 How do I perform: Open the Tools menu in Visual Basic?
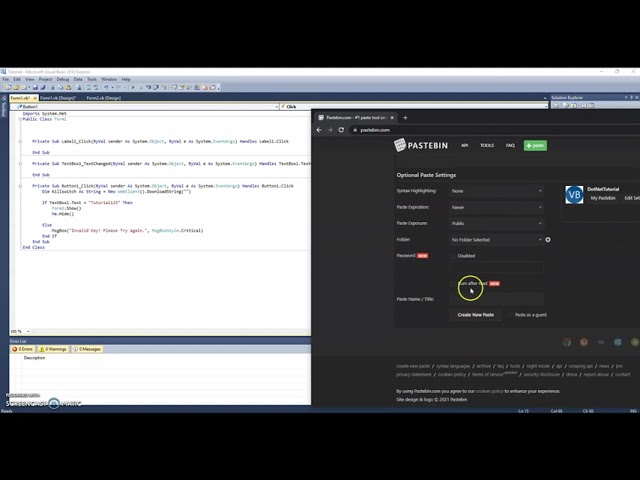[x=92, y=79]
